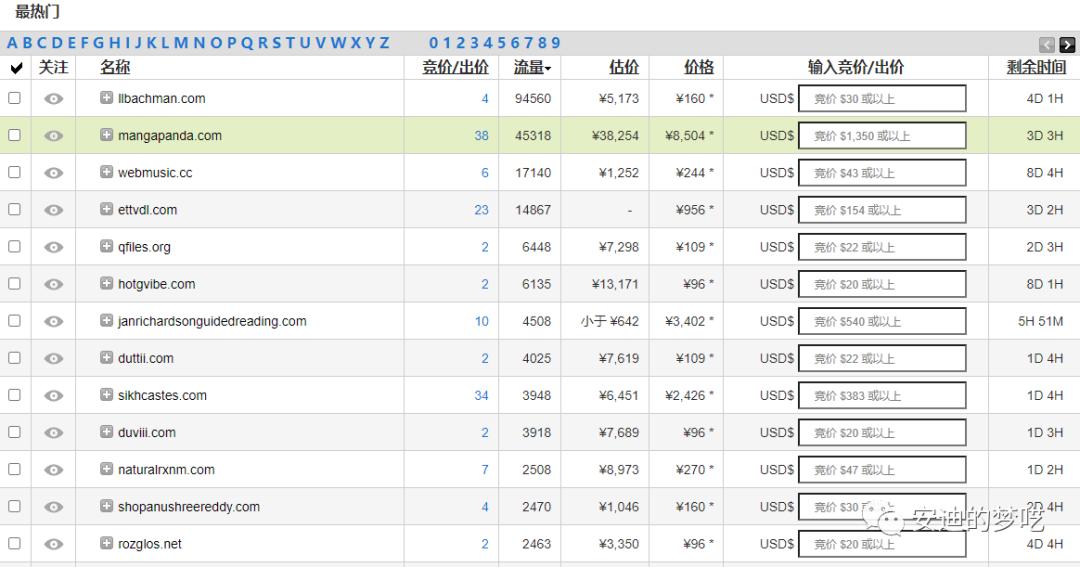Sort the table by 流量 column header
Image resolution: width=1080 pixels, height=567 pixels.
coord(532,68)
